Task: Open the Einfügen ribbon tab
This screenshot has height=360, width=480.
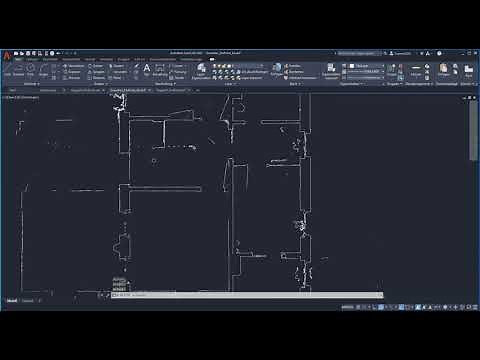Action: coord(33,60)
